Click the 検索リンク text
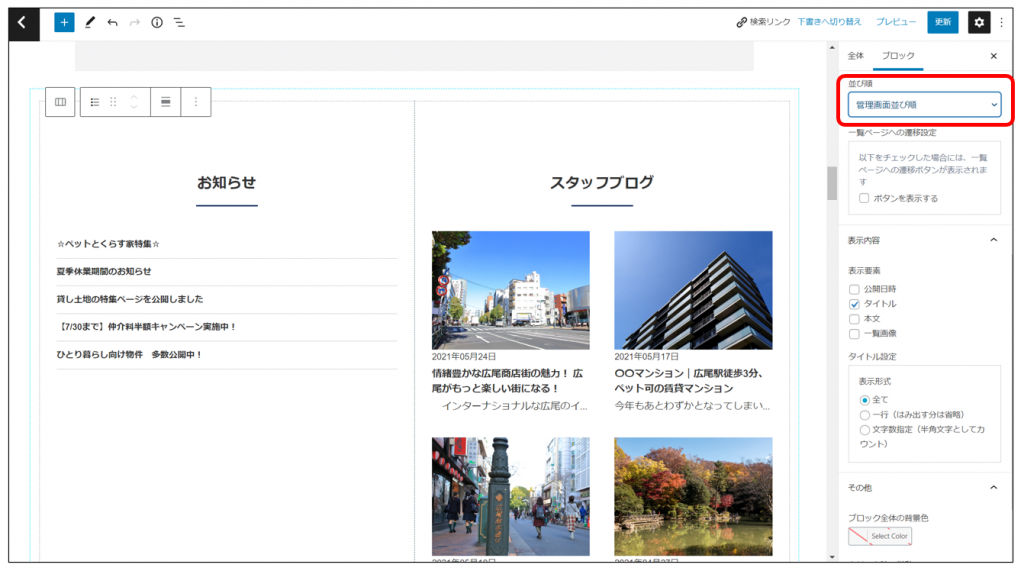This screenshot has width=1024, height=571. pyautogui.click(x=770, y=22)
